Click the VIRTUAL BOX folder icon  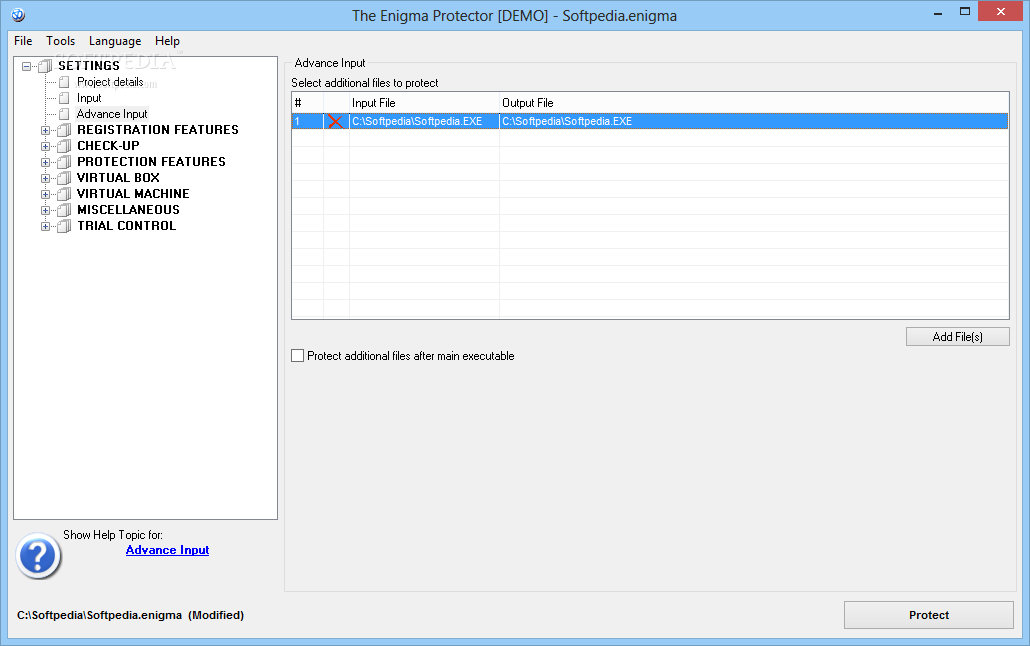[x=64, y=177]
